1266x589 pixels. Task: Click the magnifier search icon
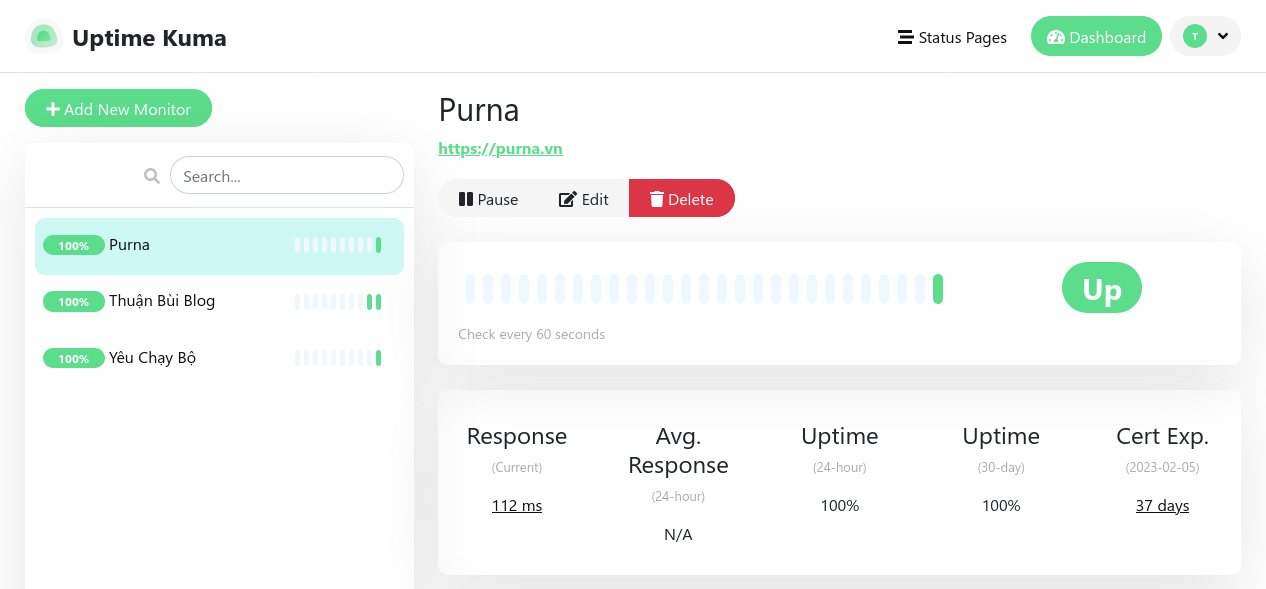pos(152,176)
